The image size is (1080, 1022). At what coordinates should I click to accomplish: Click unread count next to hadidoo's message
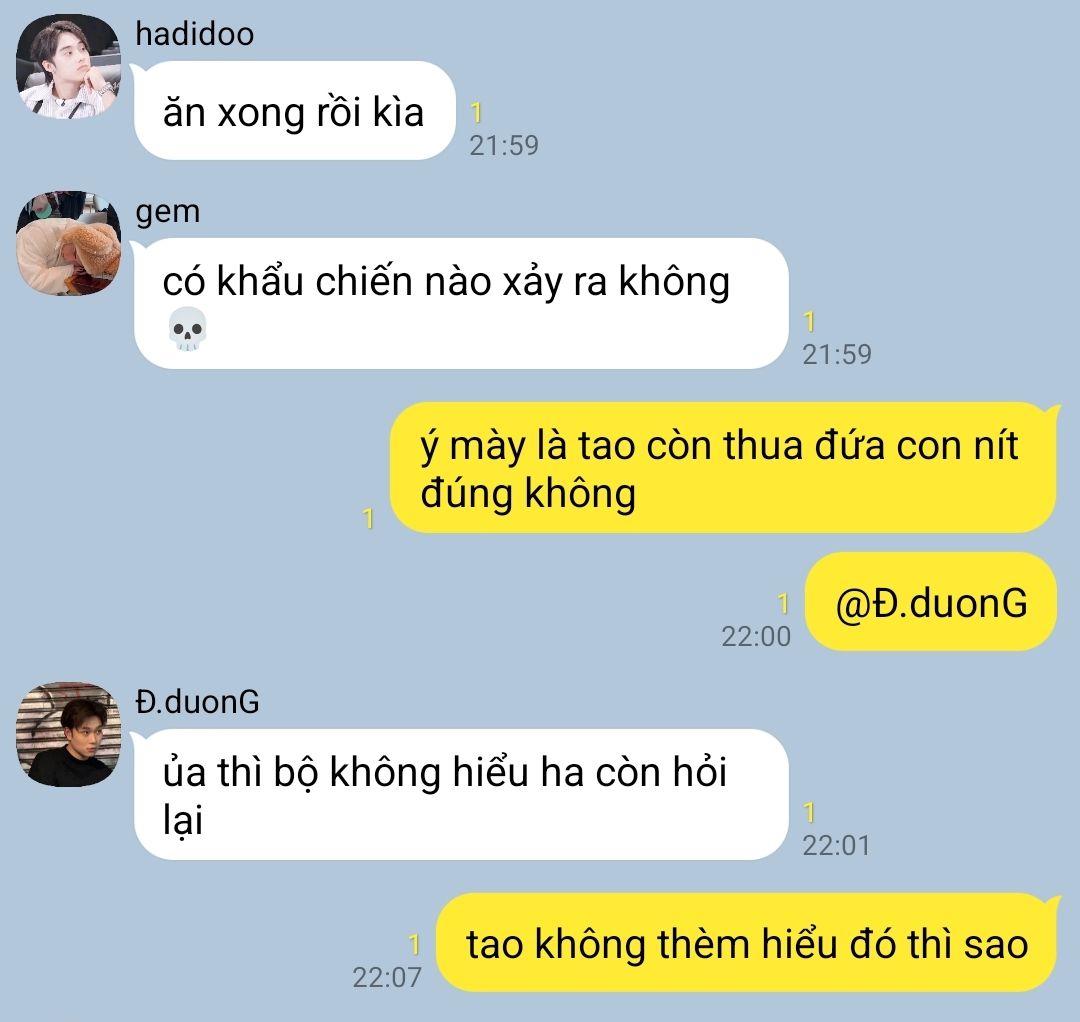(x=476, y=113)
